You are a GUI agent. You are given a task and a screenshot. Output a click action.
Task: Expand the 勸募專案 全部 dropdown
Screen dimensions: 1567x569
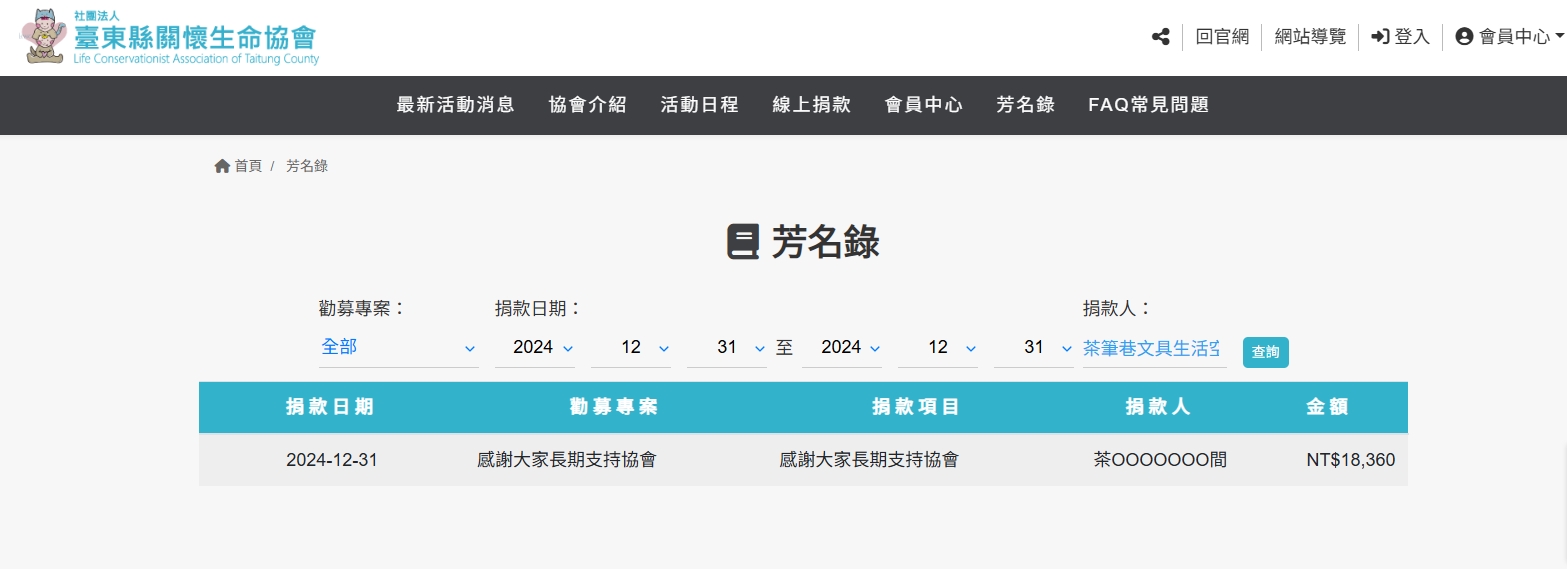pyautogui.click(x=398, y=348)
